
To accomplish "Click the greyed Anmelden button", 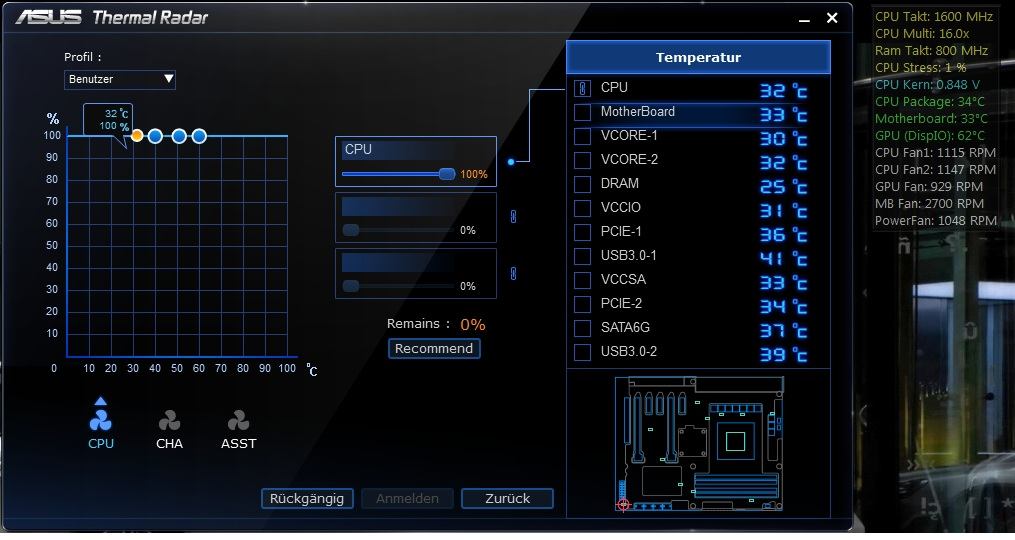I will (x=407, y=499).
